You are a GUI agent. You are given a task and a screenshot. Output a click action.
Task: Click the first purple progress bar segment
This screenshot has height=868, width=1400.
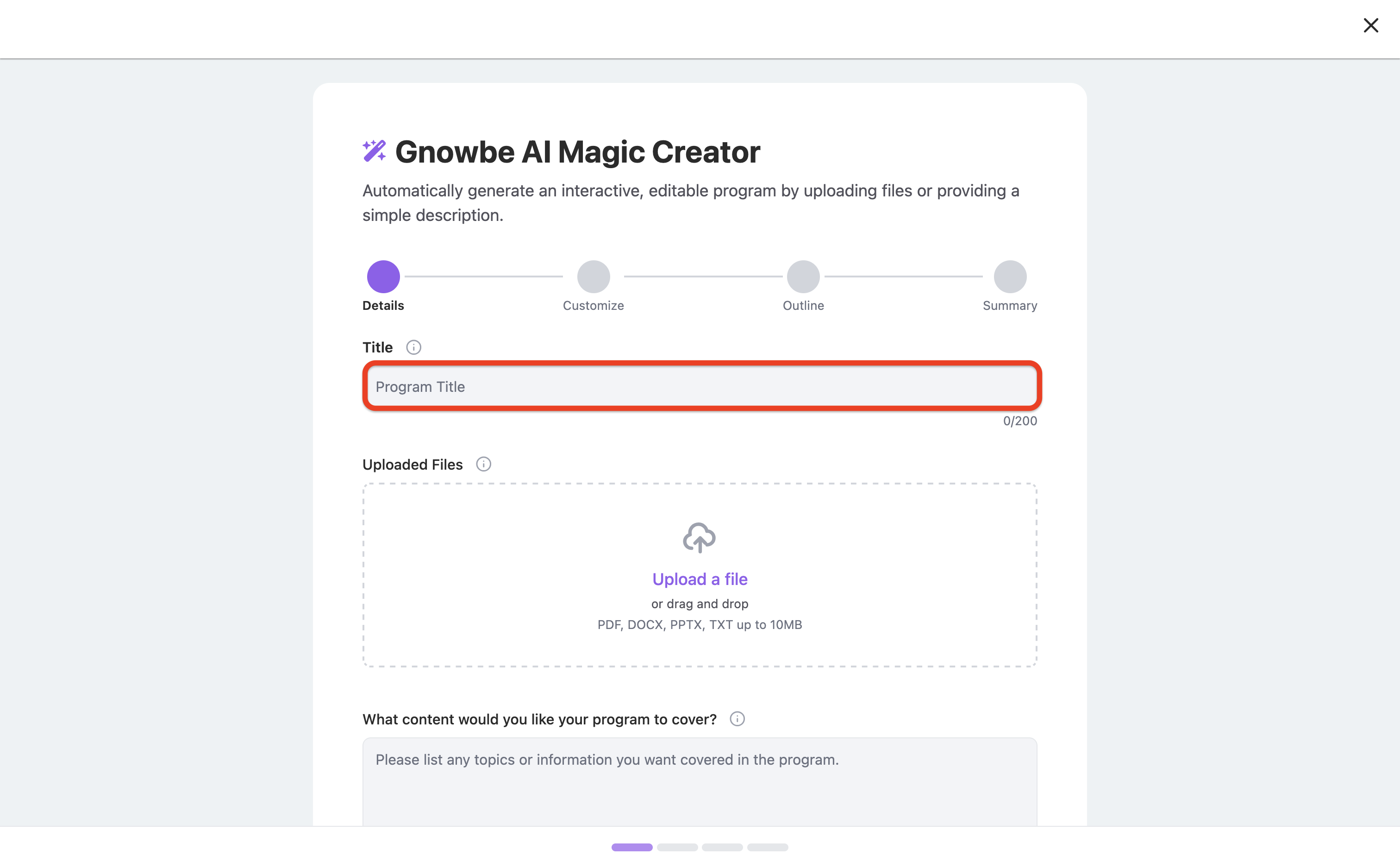pyautogui.click(x=632, y=847)
